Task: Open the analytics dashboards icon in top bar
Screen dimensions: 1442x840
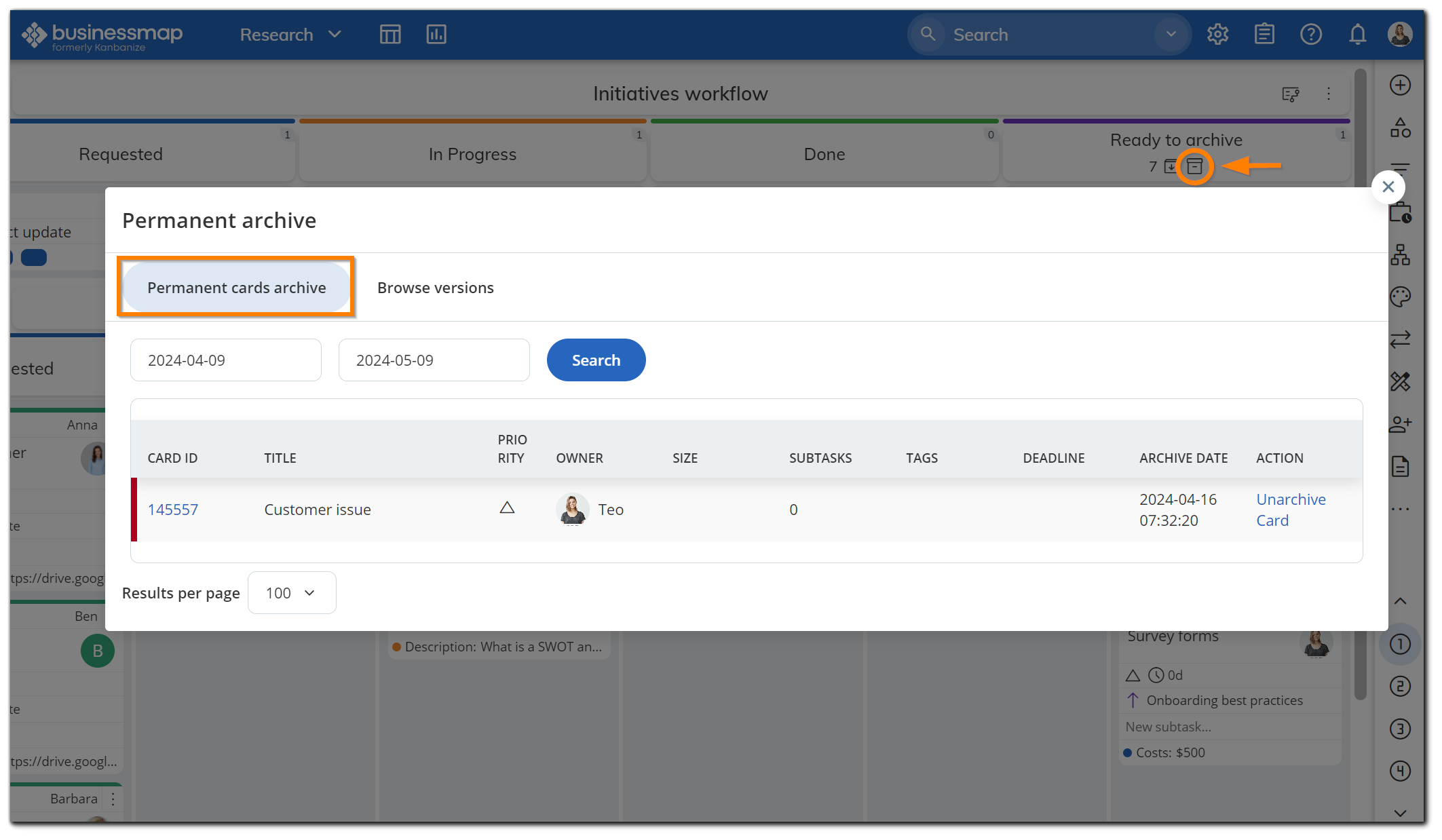Action: (x=436, y=34)
